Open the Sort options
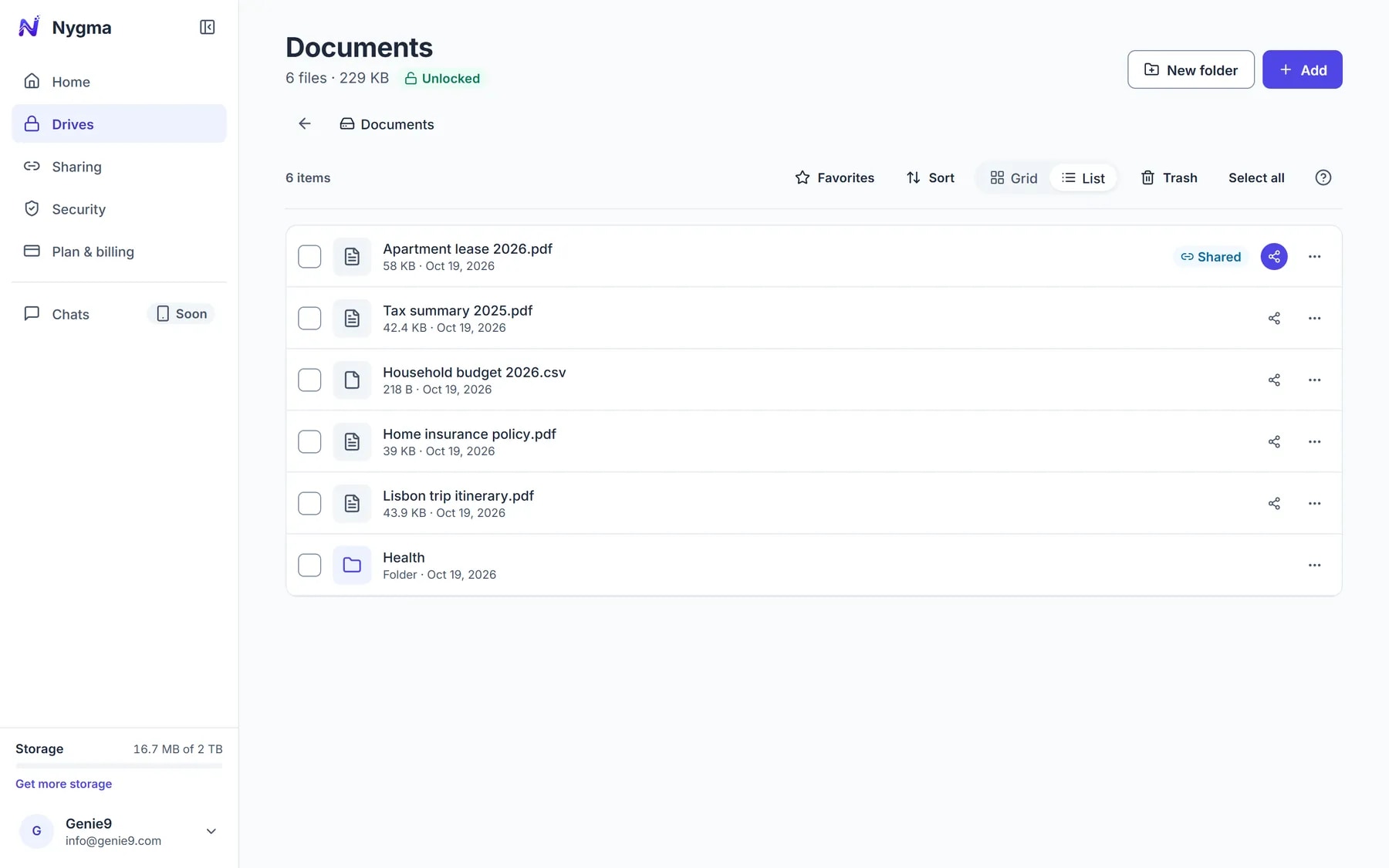The image size is (1389, 868). click(x=930, y=177)
